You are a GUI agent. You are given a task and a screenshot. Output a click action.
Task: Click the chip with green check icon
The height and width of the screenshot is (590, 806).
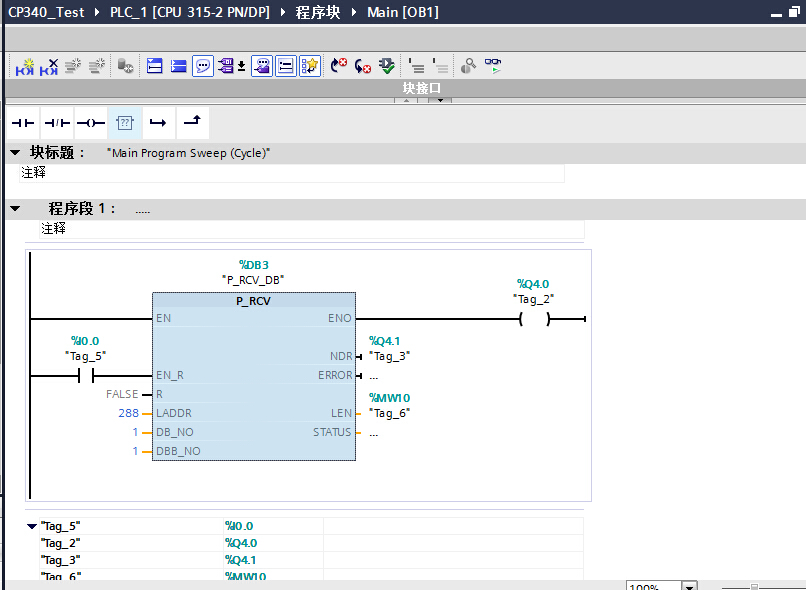click(x=387, y=66)
